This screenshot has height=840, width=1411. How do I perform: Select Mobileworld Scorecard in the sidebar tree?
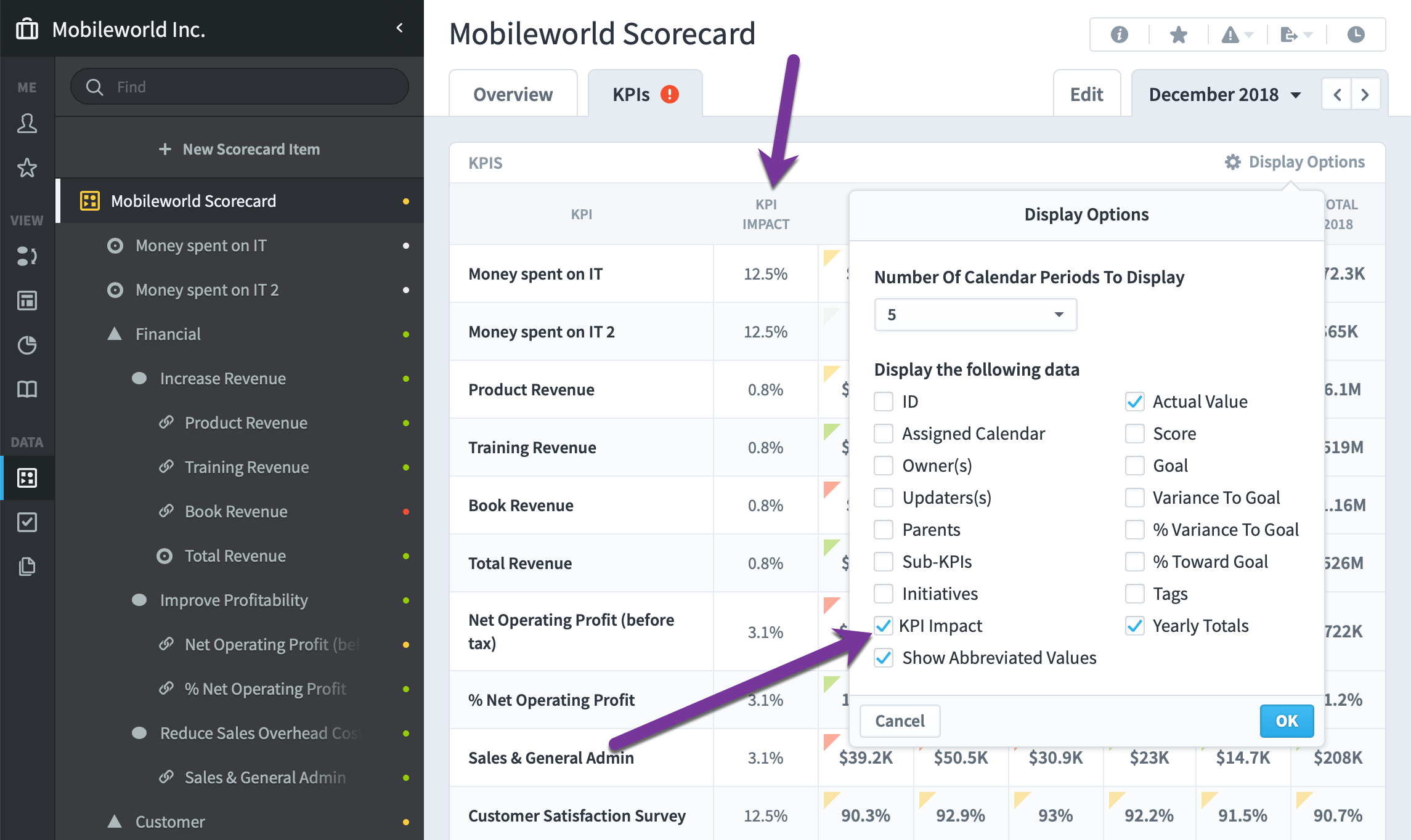[x=240, y=201]
